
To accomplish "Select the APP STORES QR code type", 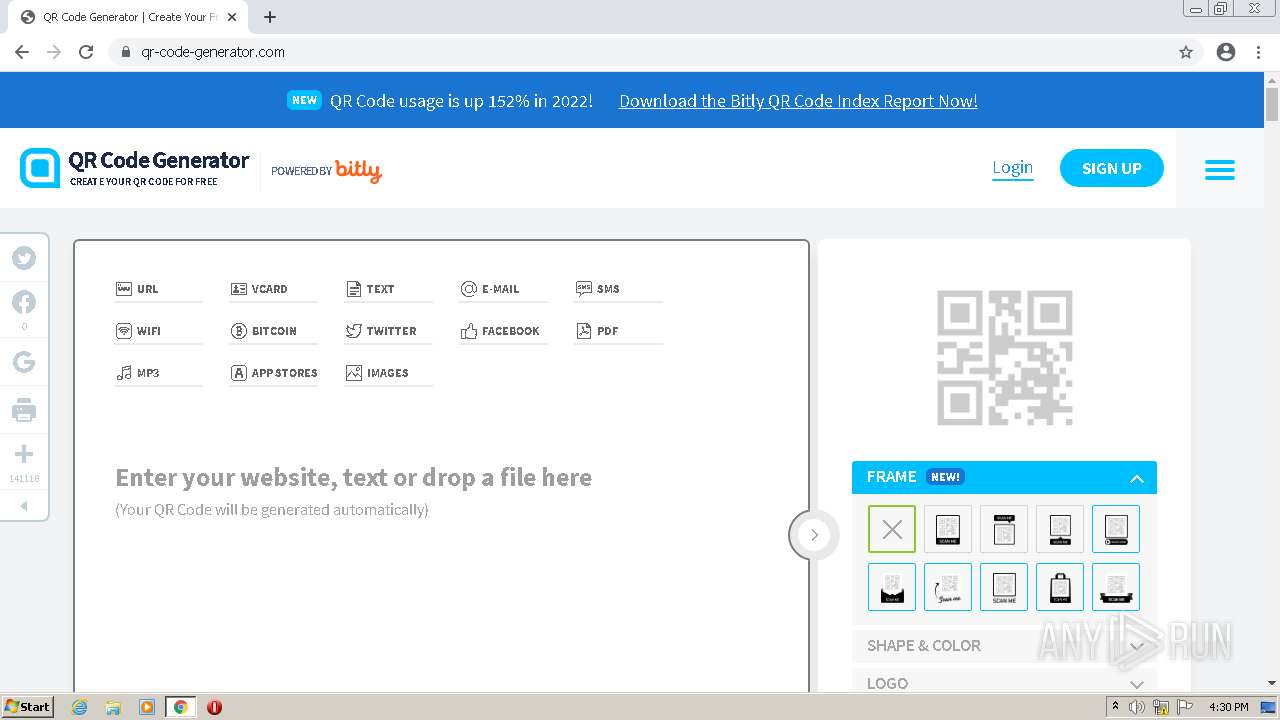I will pos(273,373).
